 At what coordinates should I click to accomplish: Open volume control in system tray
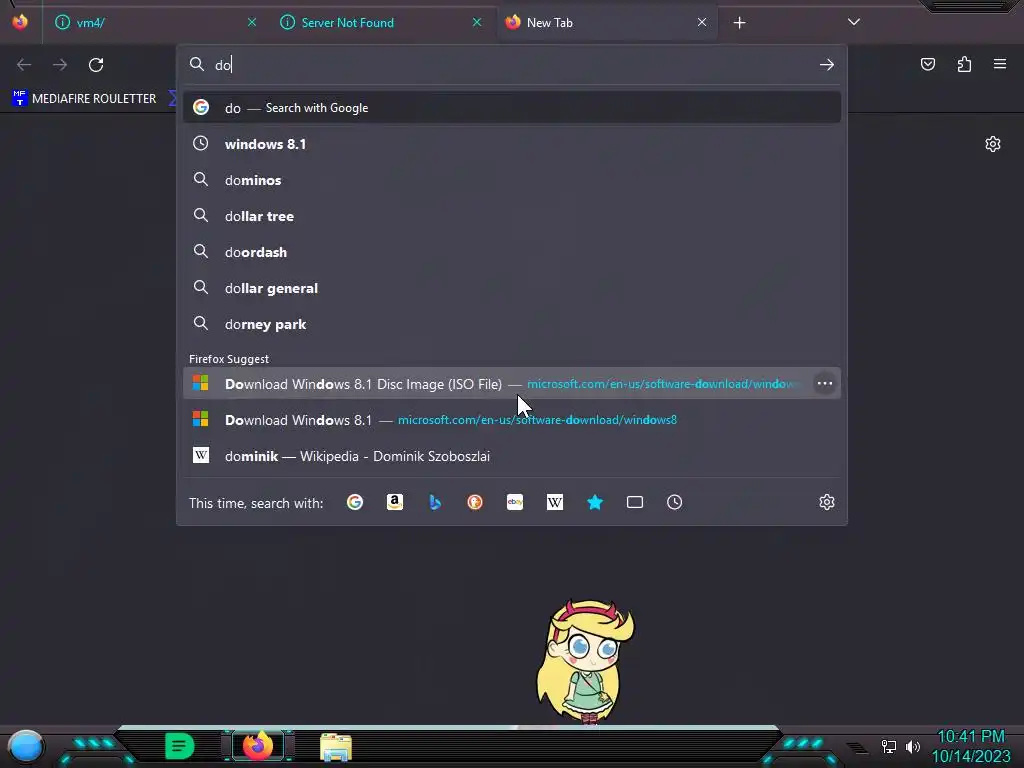tap(913, 746)
